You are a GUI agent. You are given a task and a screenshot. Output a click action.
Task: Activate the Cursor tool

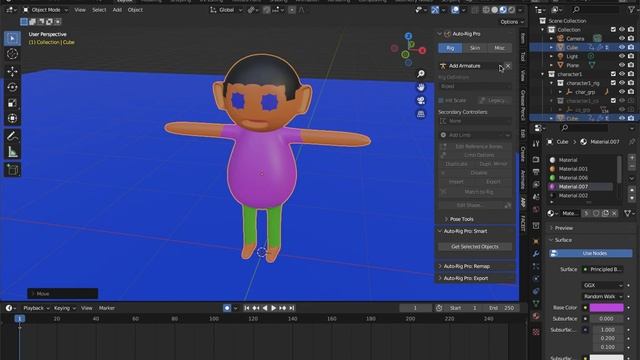tap(12, 54)
